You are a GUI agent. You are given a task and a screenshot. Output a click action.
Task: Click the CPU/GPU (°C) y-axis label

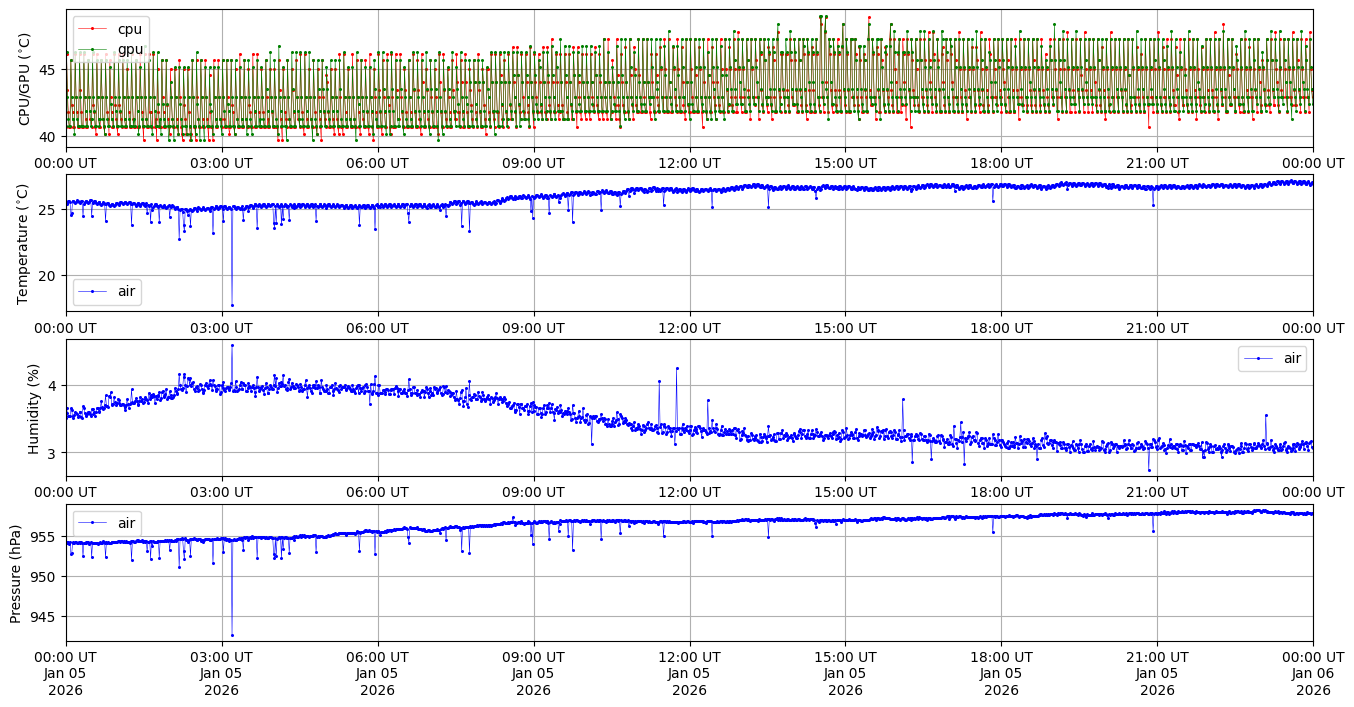pyautogui.click(x=25, y=79)
